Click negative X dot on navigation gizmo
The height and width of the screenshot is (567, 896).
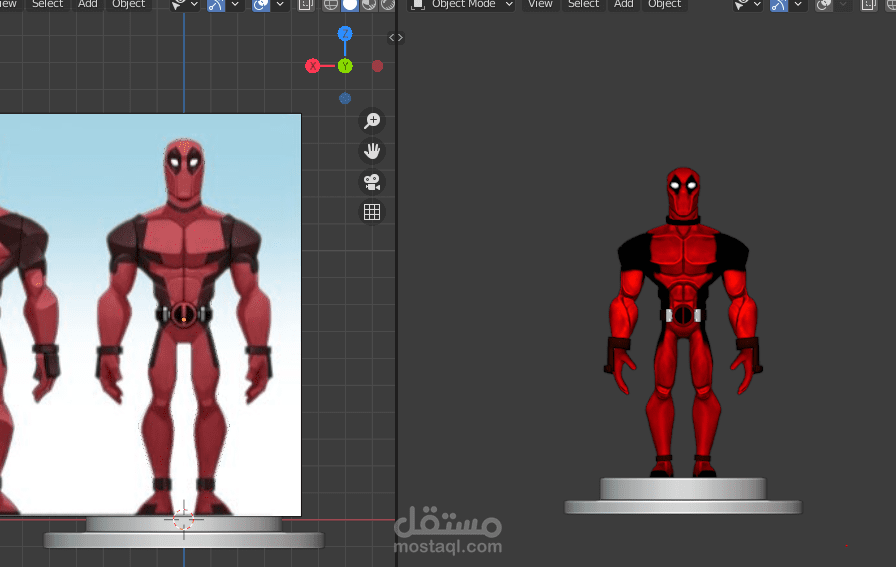click(377, 66)
